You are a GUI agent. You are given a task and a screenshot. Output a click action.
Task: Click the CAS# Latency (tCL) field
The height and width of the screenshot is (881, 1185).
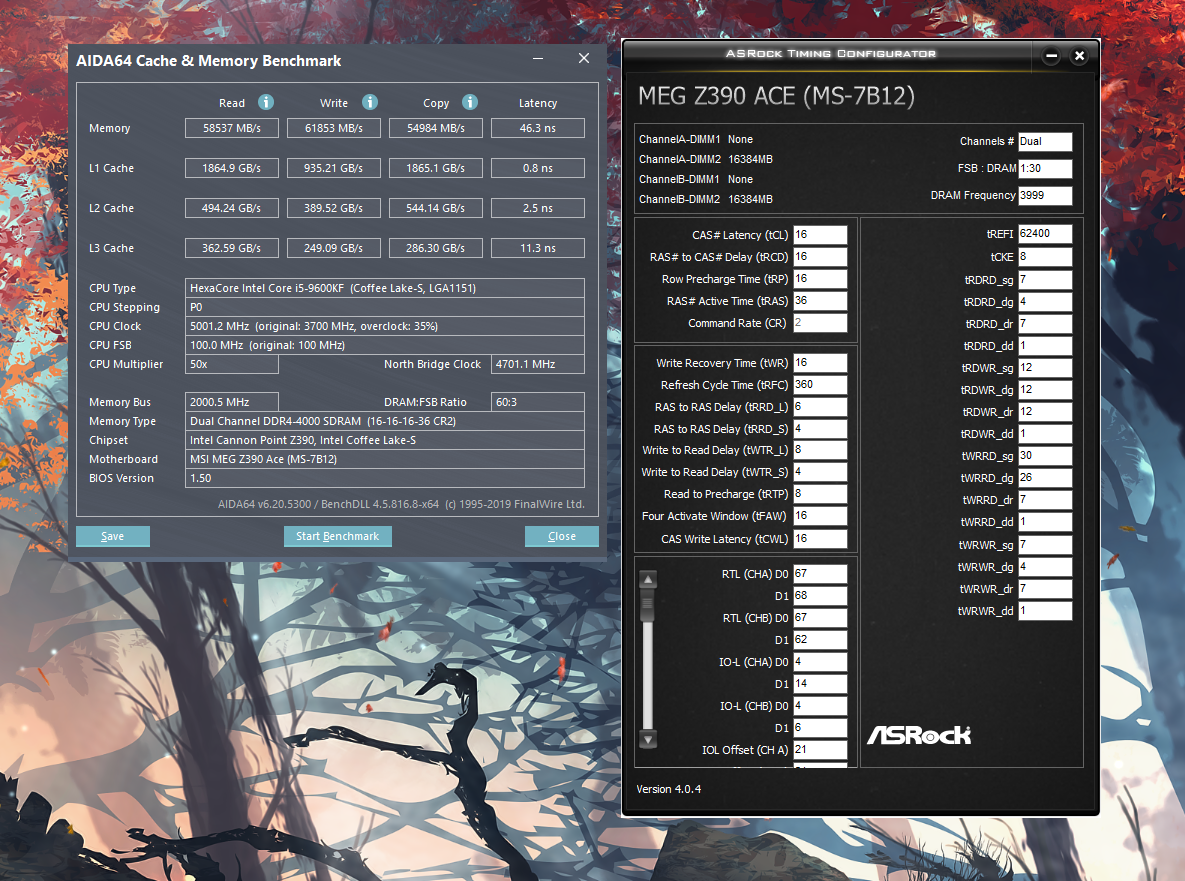820,235
